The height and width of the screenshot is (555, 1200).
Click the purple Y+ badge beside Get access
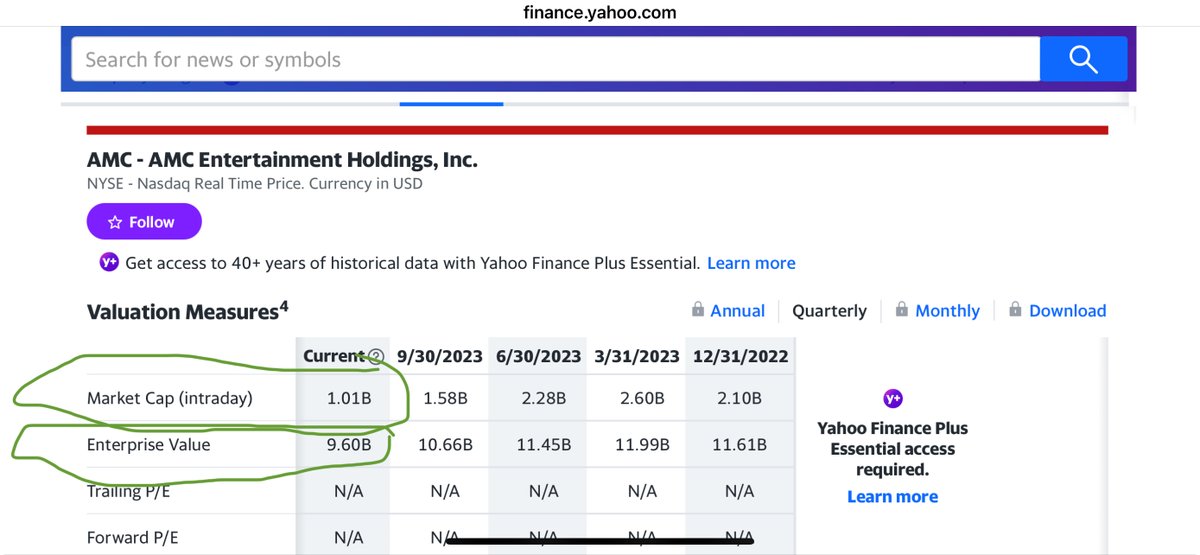(x=109, y=263)
